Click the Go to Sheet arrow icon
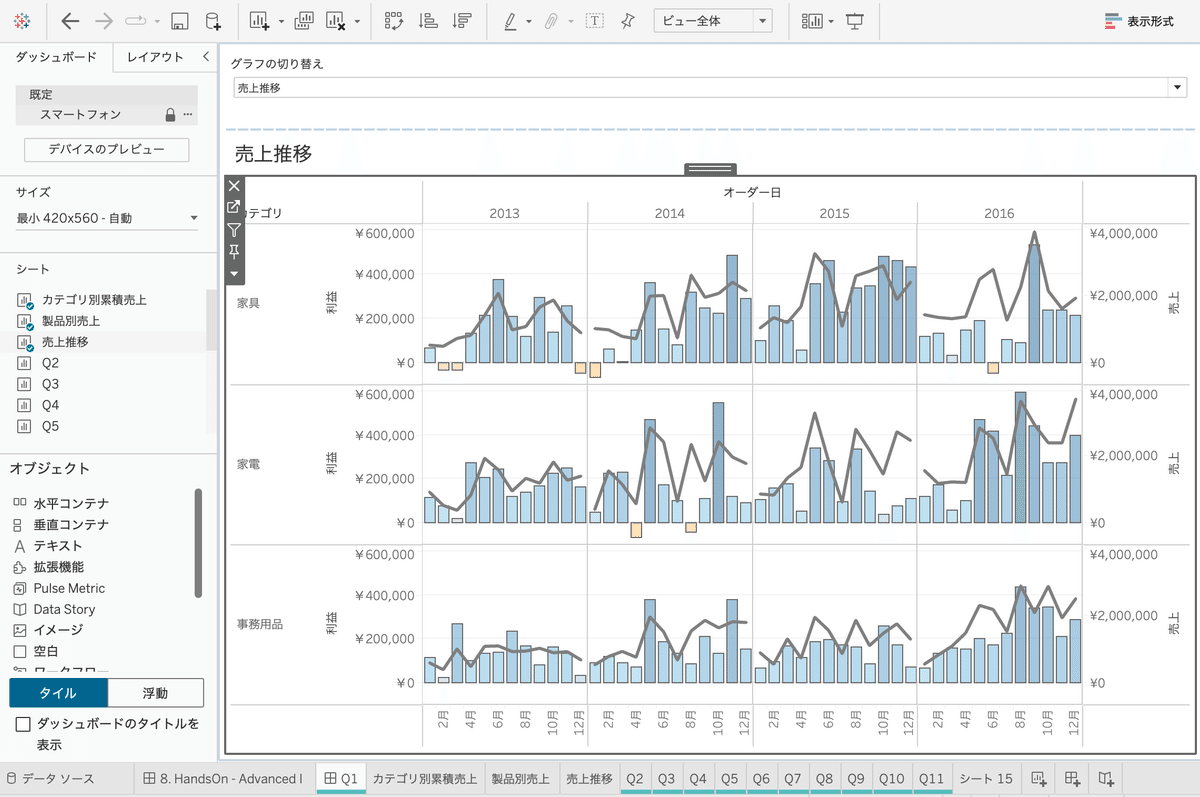This screenshot has width=1200, height=797. [x=233, y=206]
